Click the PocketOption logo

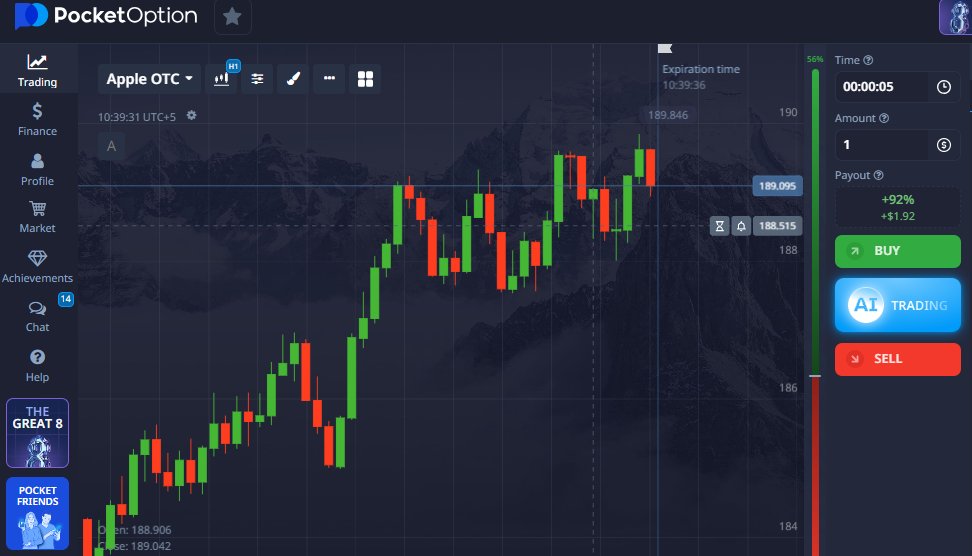pyautogui.click(x=106, y=15)
